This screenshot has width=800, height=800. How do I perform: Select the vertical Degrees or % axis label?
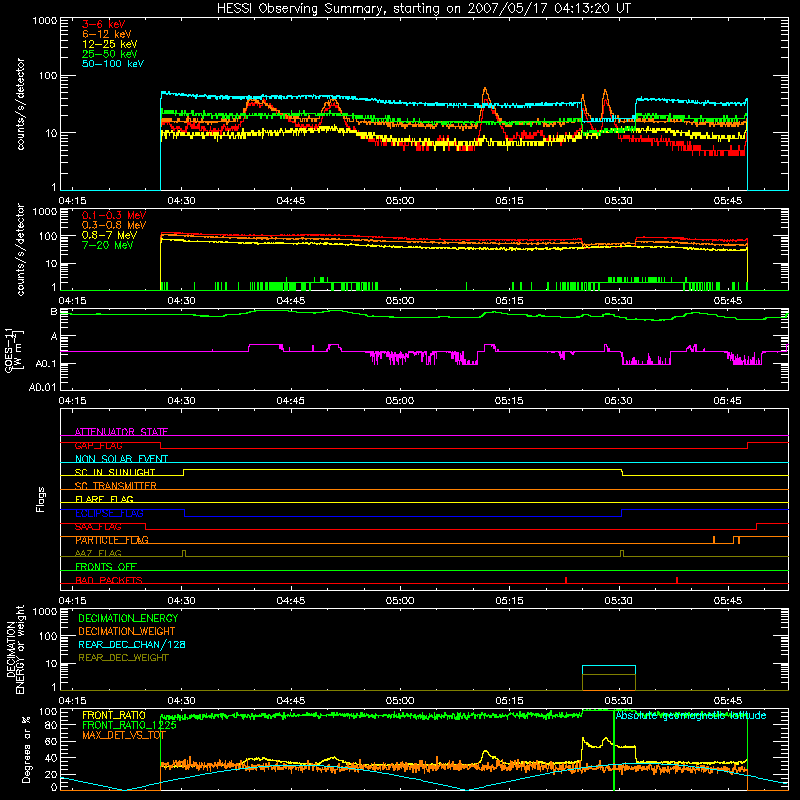click(x=26, y=749)
